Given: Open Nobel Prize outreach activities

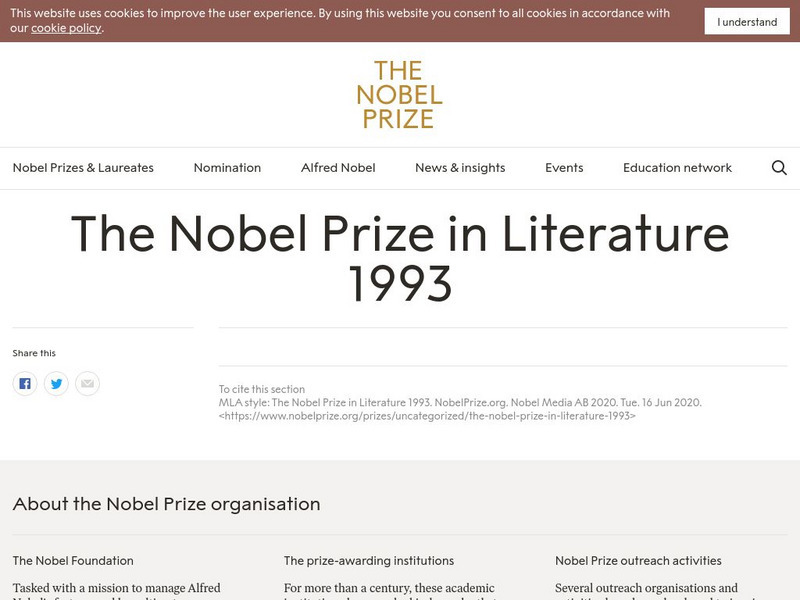Looking at the screenshot, I should (637, 562).
